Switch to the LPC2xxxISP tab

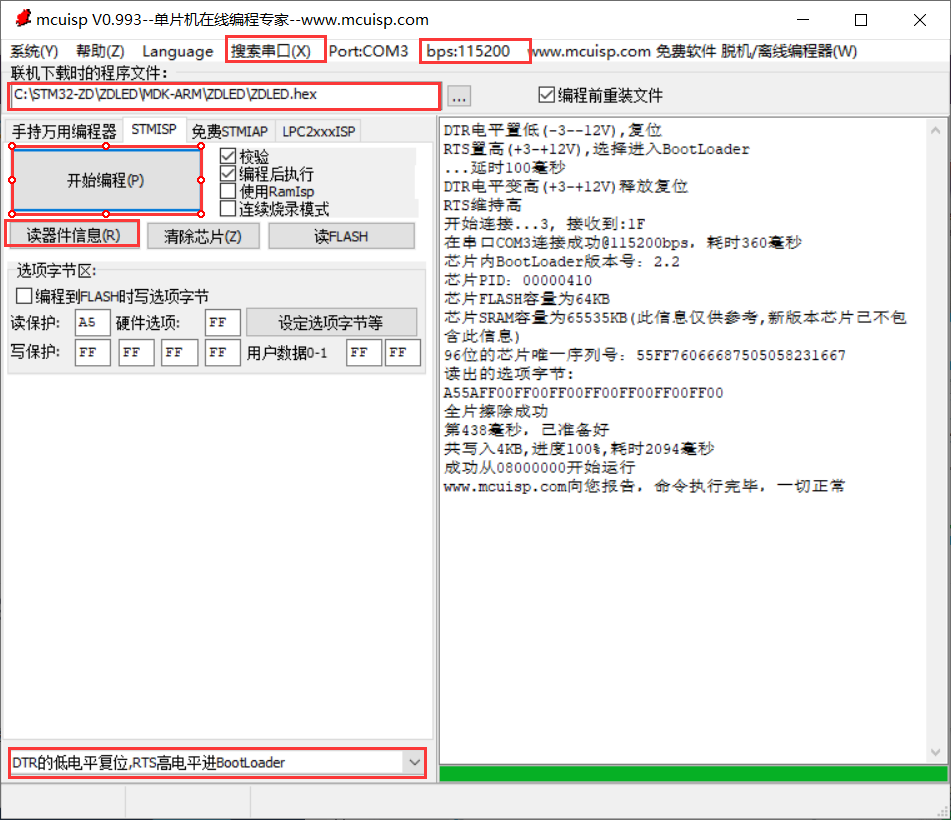(318, 131)
